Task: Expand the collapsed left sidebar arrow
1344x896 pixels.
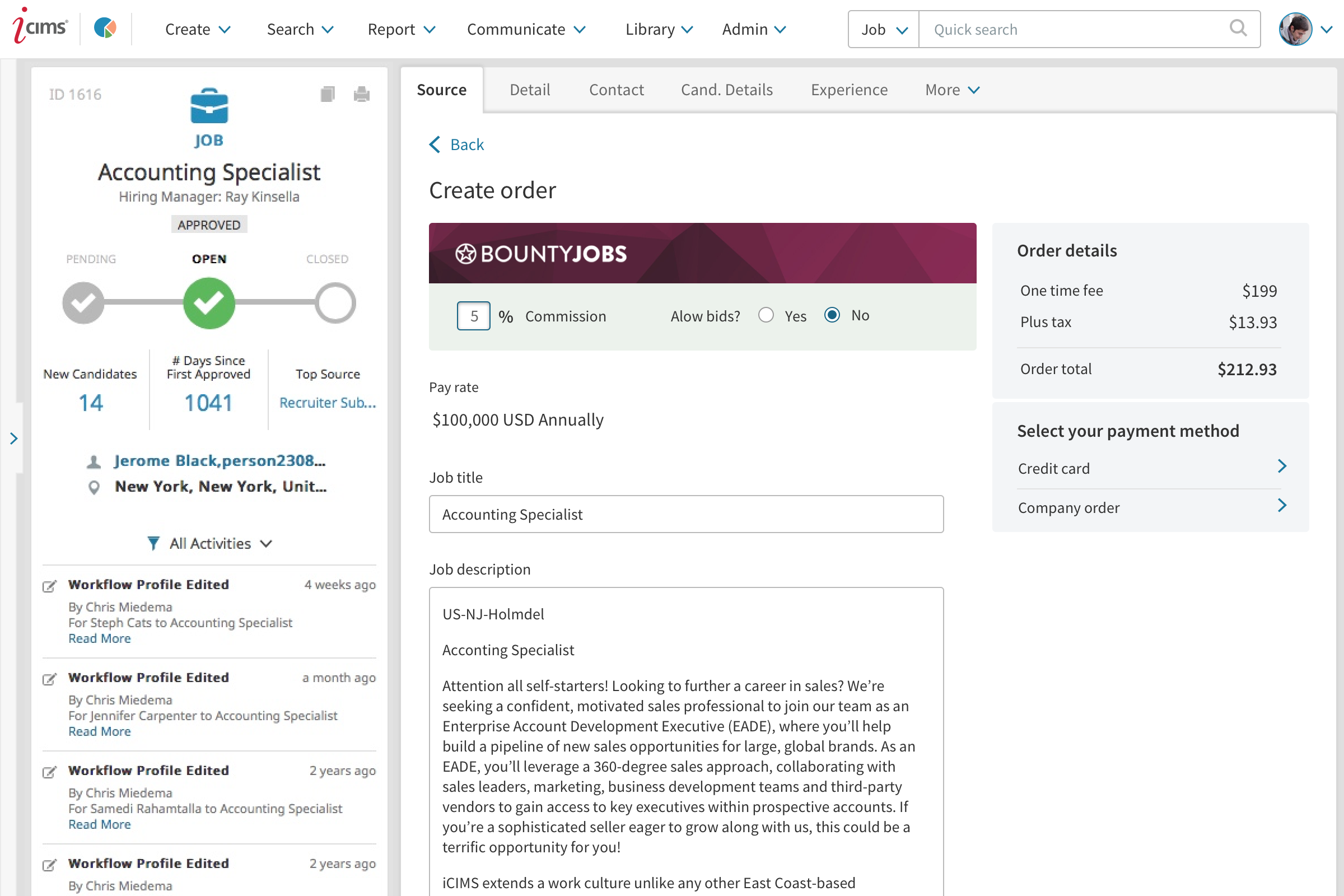Action: tap(13, 438)
